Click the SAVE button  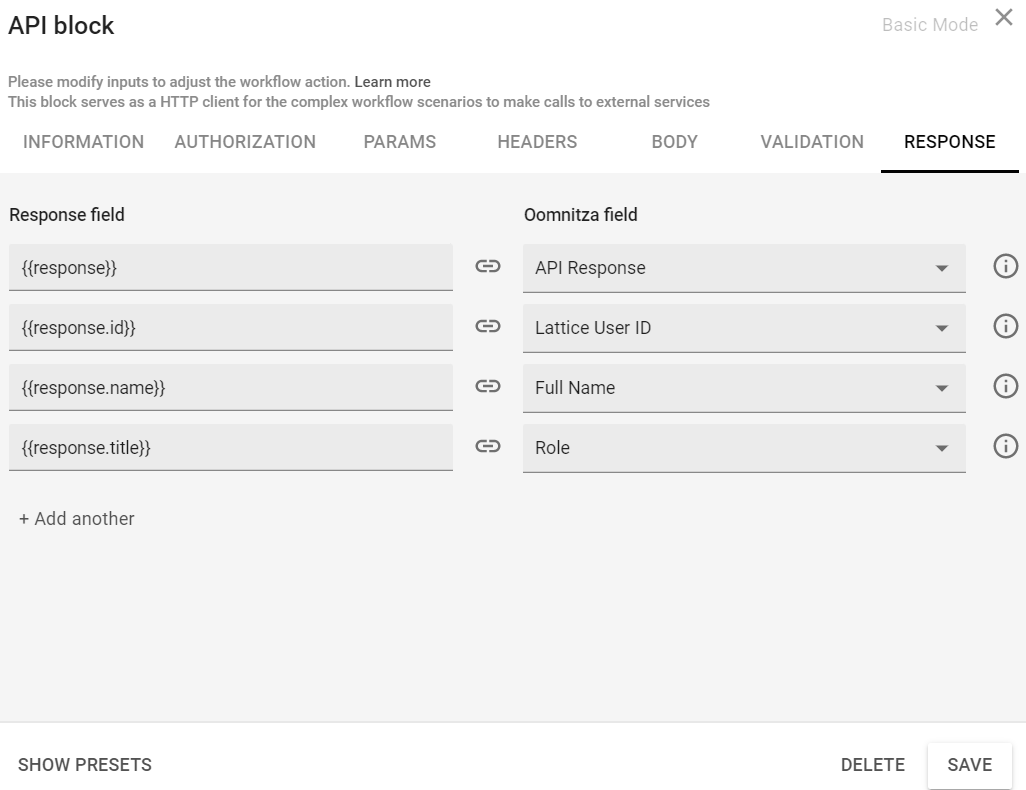pyautogui.click(x=969, y=764)
